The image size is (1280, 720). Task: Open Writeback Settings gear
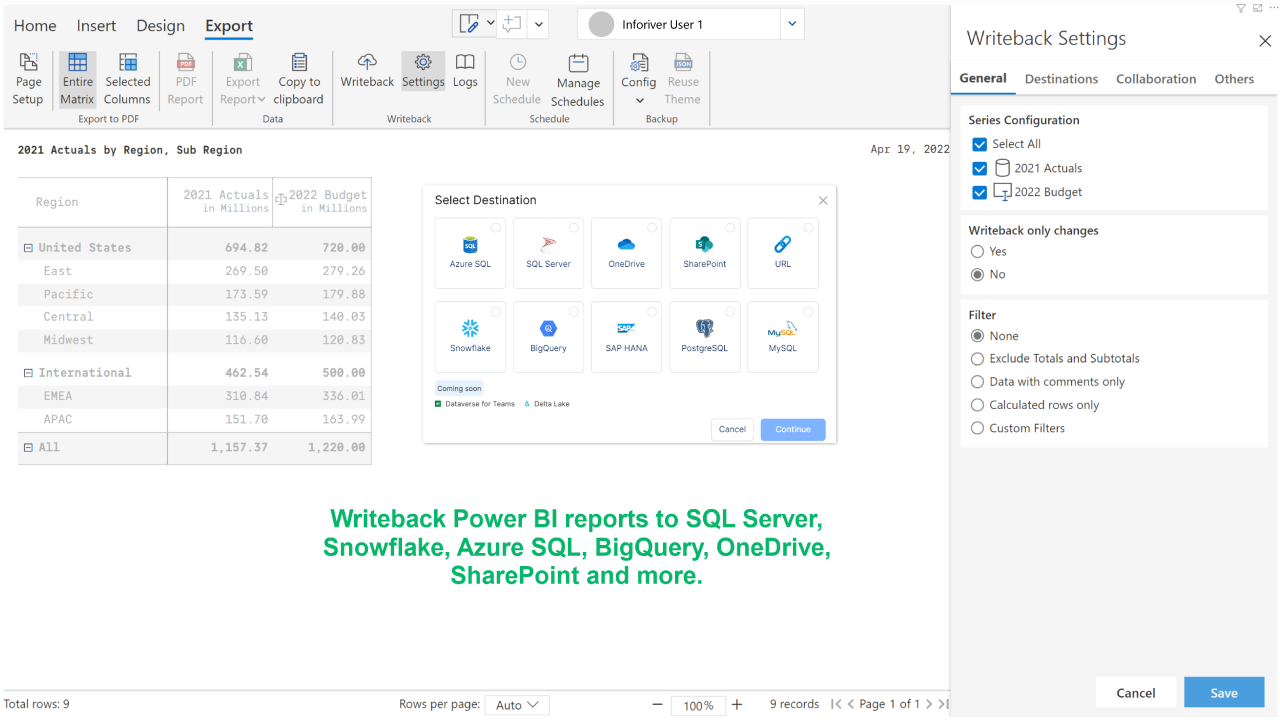point(423,70)
